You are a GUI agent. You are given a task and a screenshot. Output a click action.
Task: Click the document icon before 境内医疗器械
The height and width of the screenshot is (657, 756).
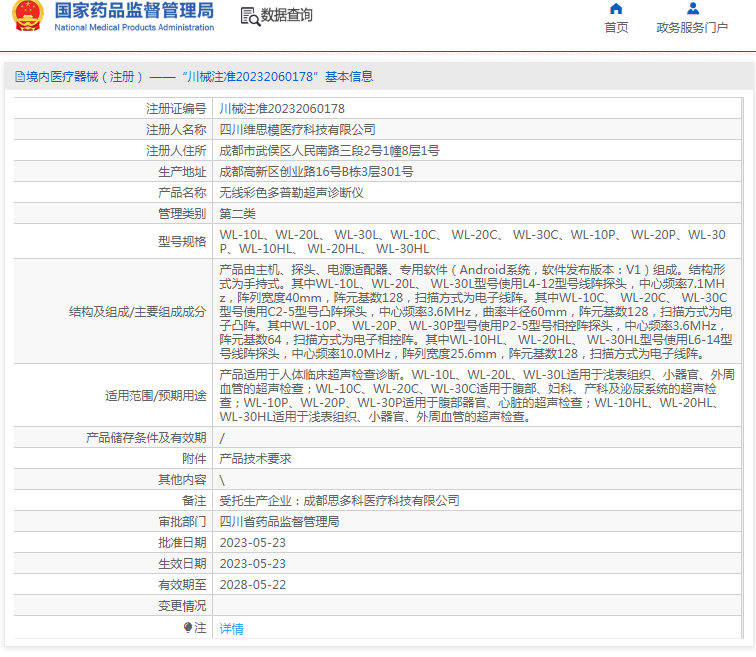(x=20, y=77)
